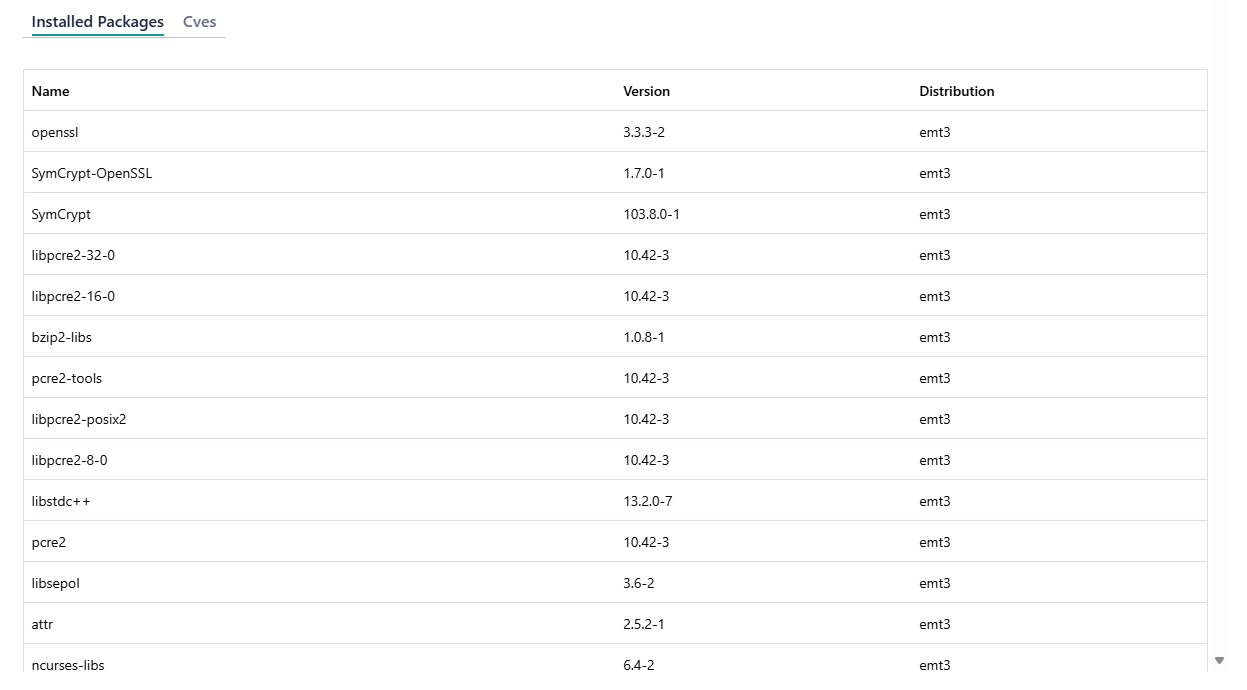The height and width of the screenshot is (690, 1247).
Task: Select the openssl package row
Action: (x=55, y=132)
